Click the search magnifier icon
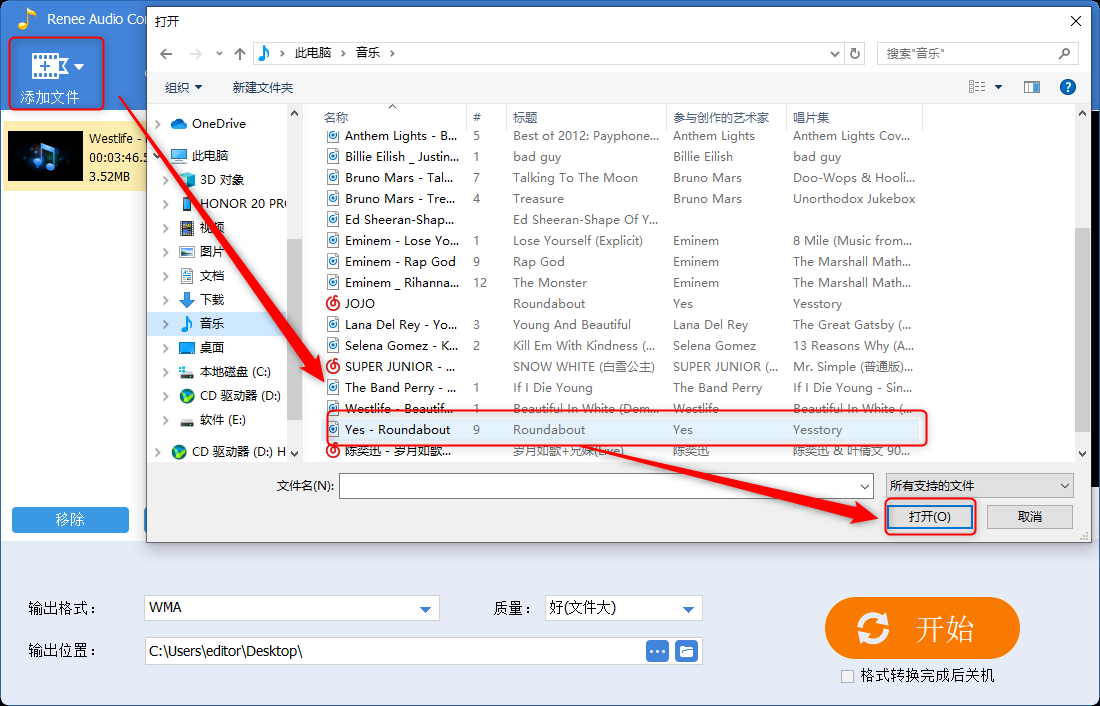This screenshot has height=706, width=1100. coord(1064,53)
